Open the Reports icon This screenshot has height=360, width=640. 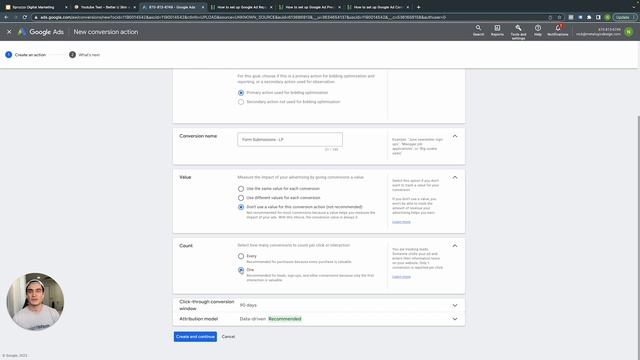[497, 30]
